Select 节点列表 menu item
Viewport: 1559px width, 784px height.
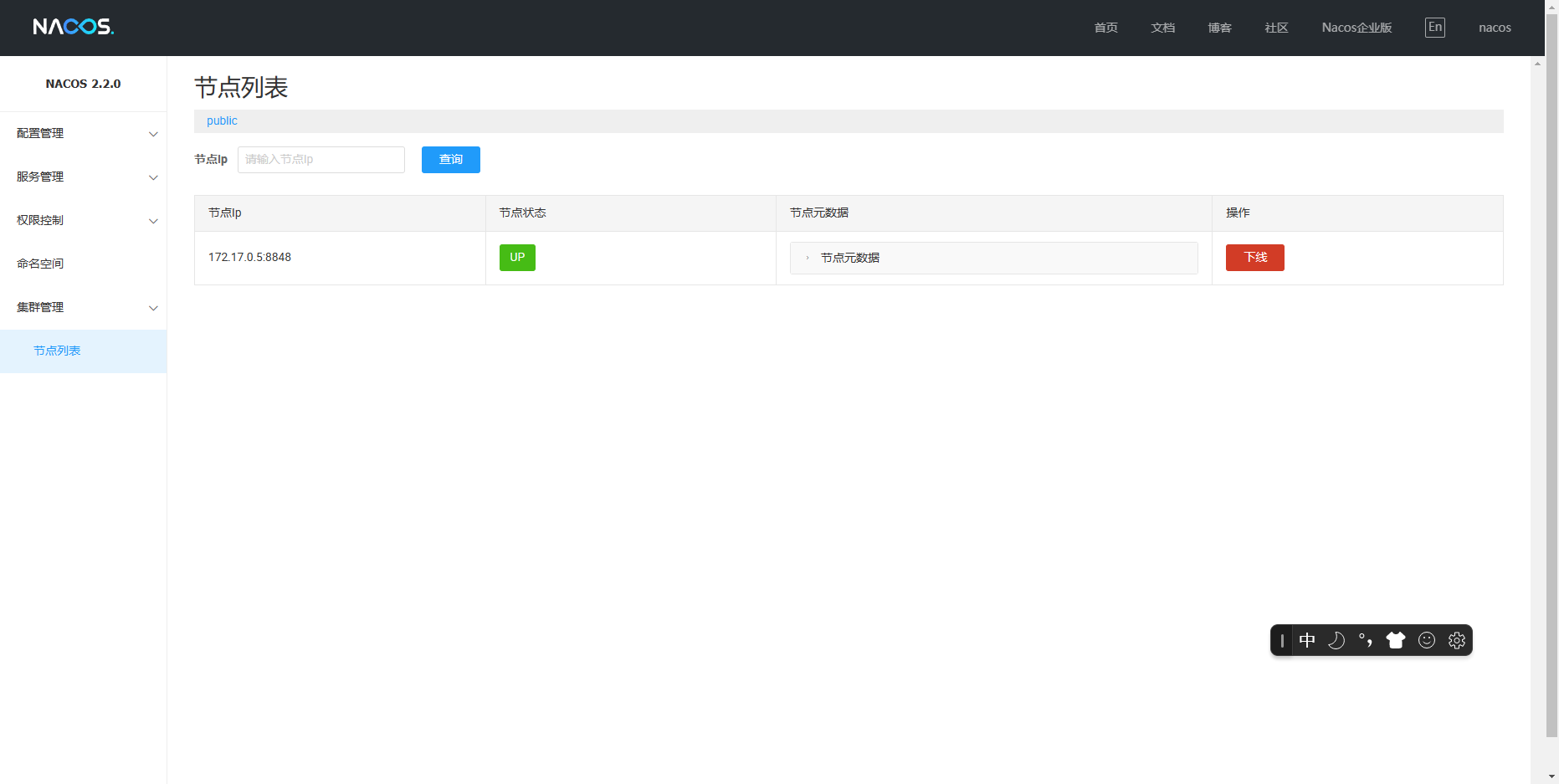click(84, 351)
